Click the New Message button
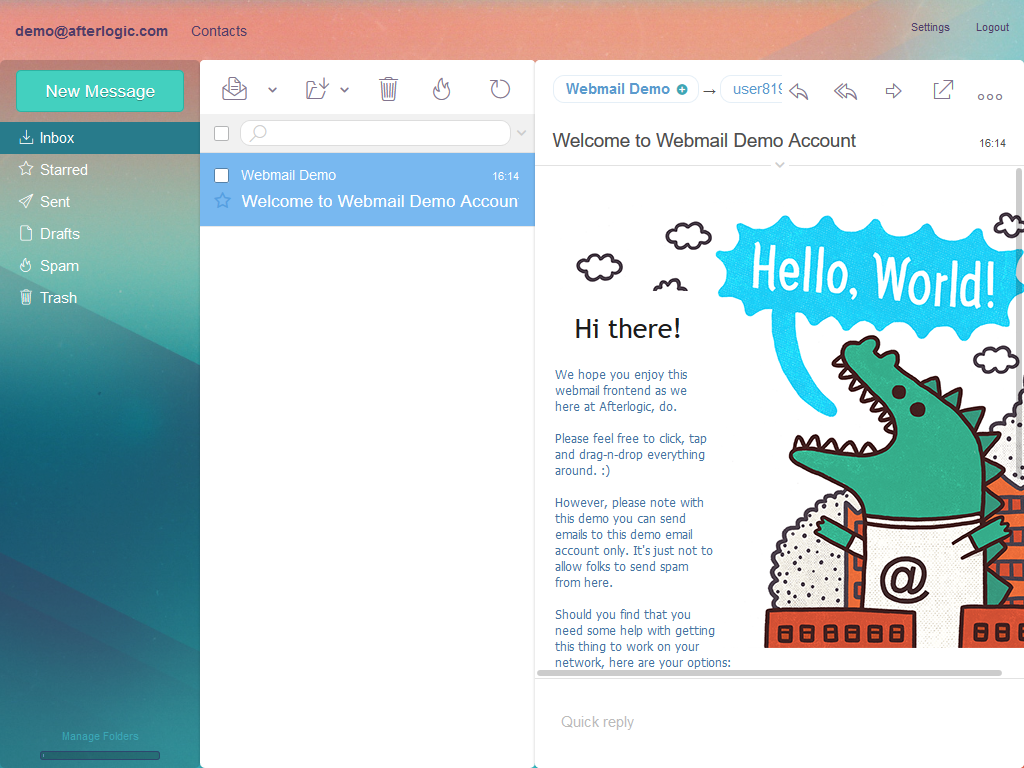The image size is (1024, 768). click(x=99, y=90)
